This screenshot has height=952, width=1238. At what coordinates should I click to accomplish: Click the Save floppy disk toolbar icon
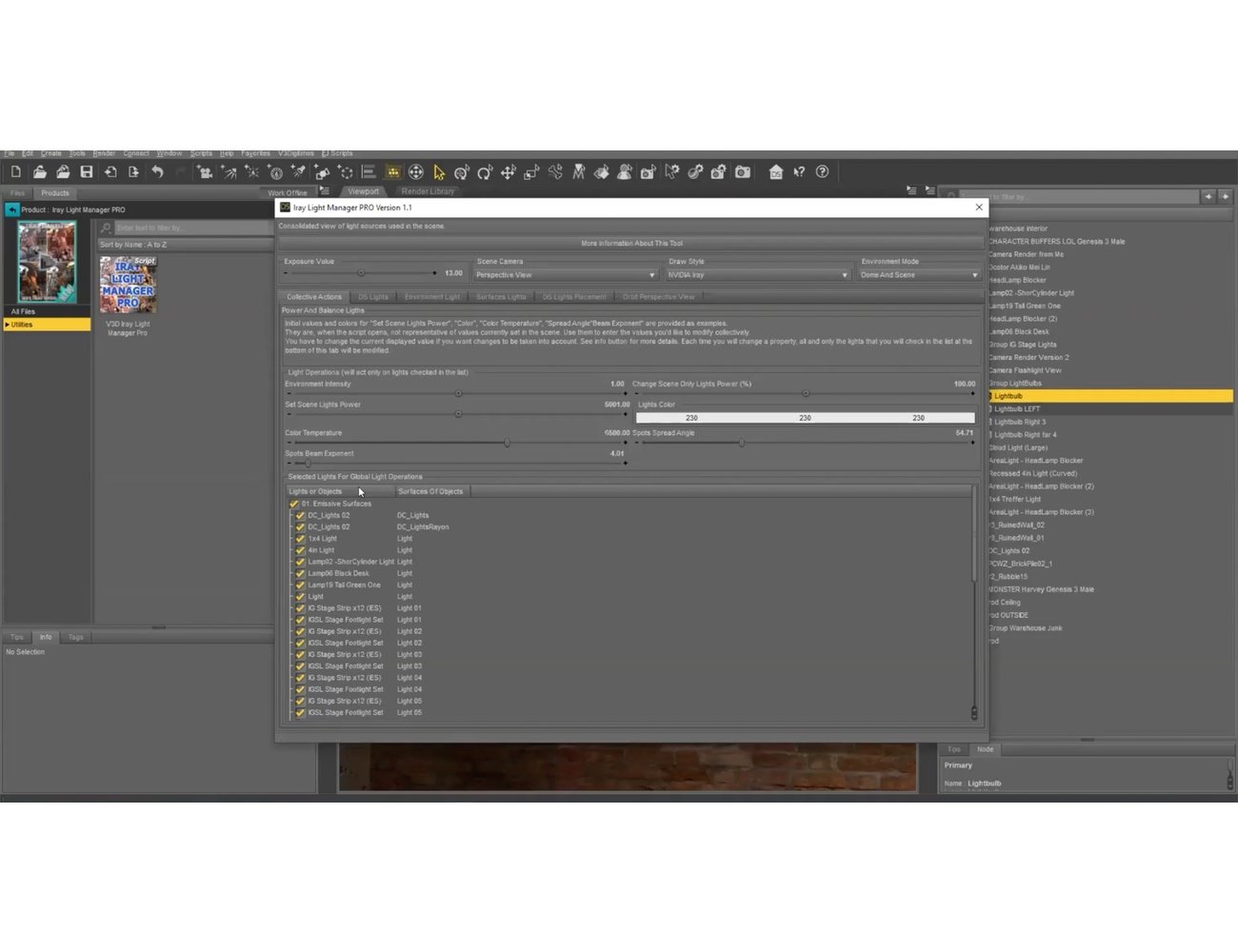(87, 172)
